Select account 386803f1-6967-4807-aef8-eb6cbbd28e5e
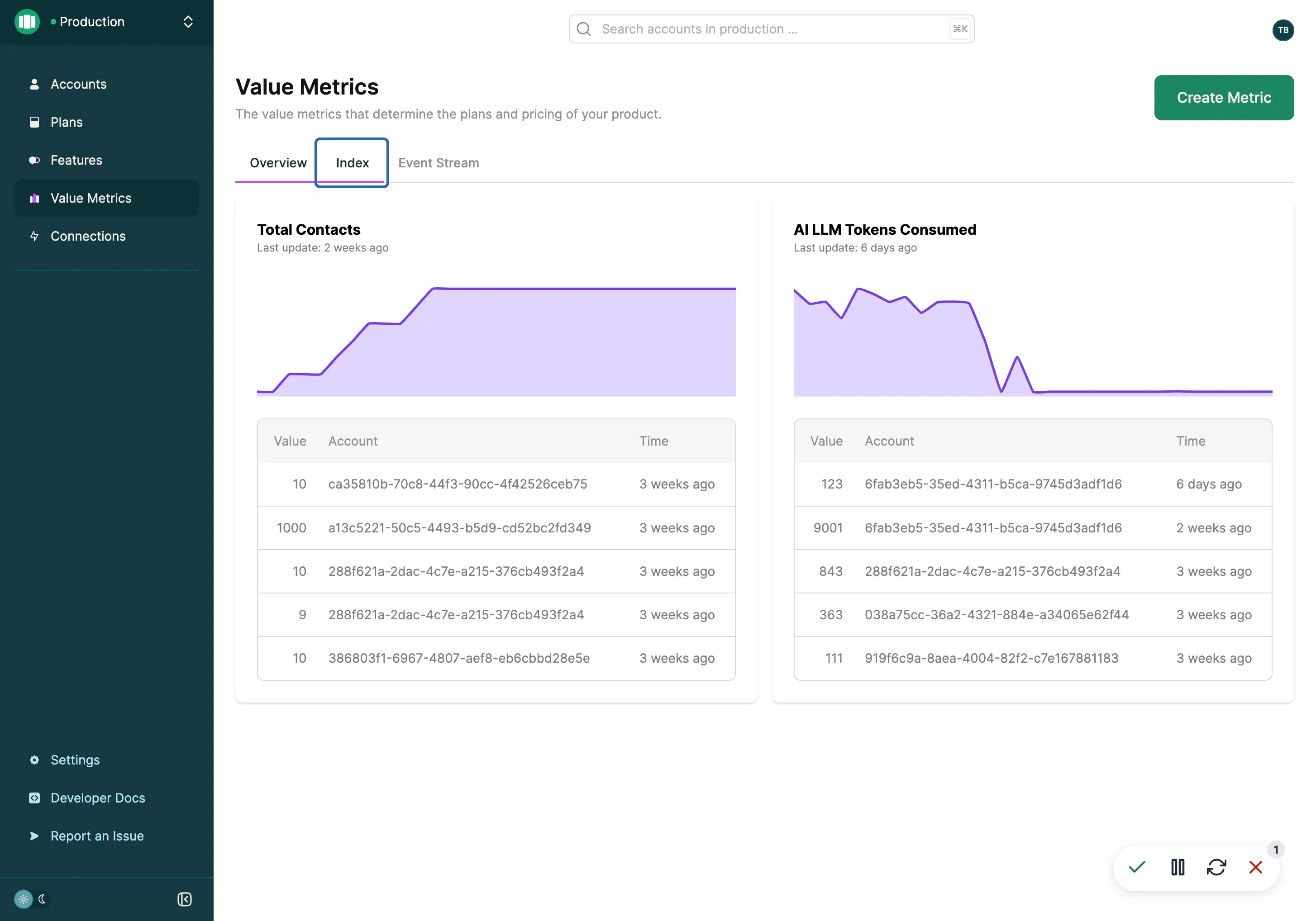This screenshot has width=1316, height=921. [x=458, y=658]
